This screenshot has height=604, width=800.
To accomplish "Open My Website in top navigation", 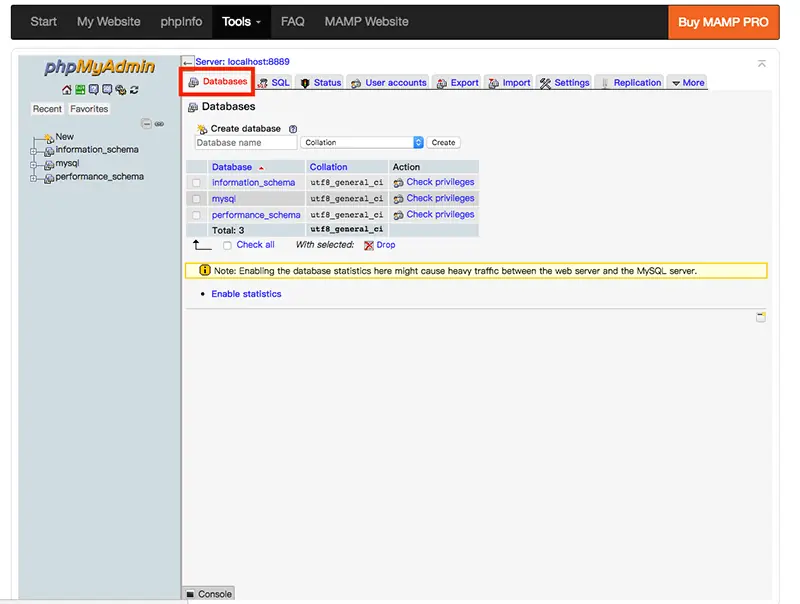I will (x=109, y=22).
